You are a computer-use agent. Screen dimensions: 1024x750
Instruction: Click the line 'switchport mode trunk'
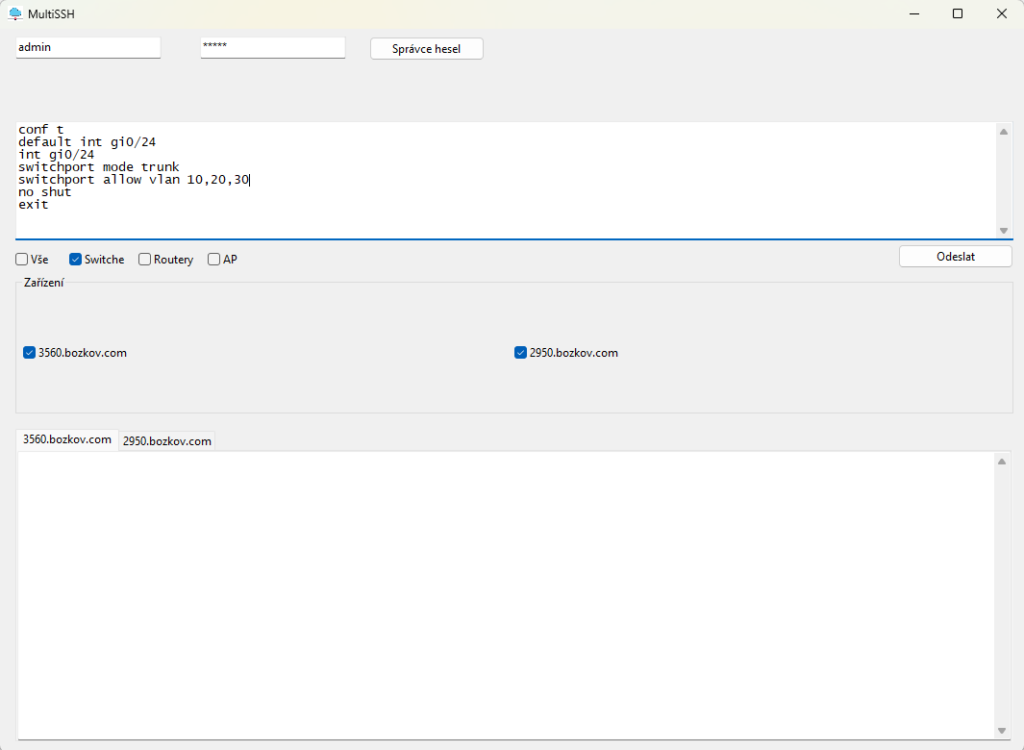[99, 167]
